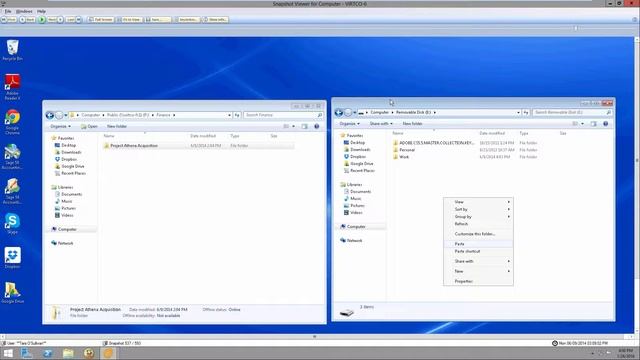Click New folder in the Removable Disk window
This screenshot has height=360, width=640.
[412, 124]
